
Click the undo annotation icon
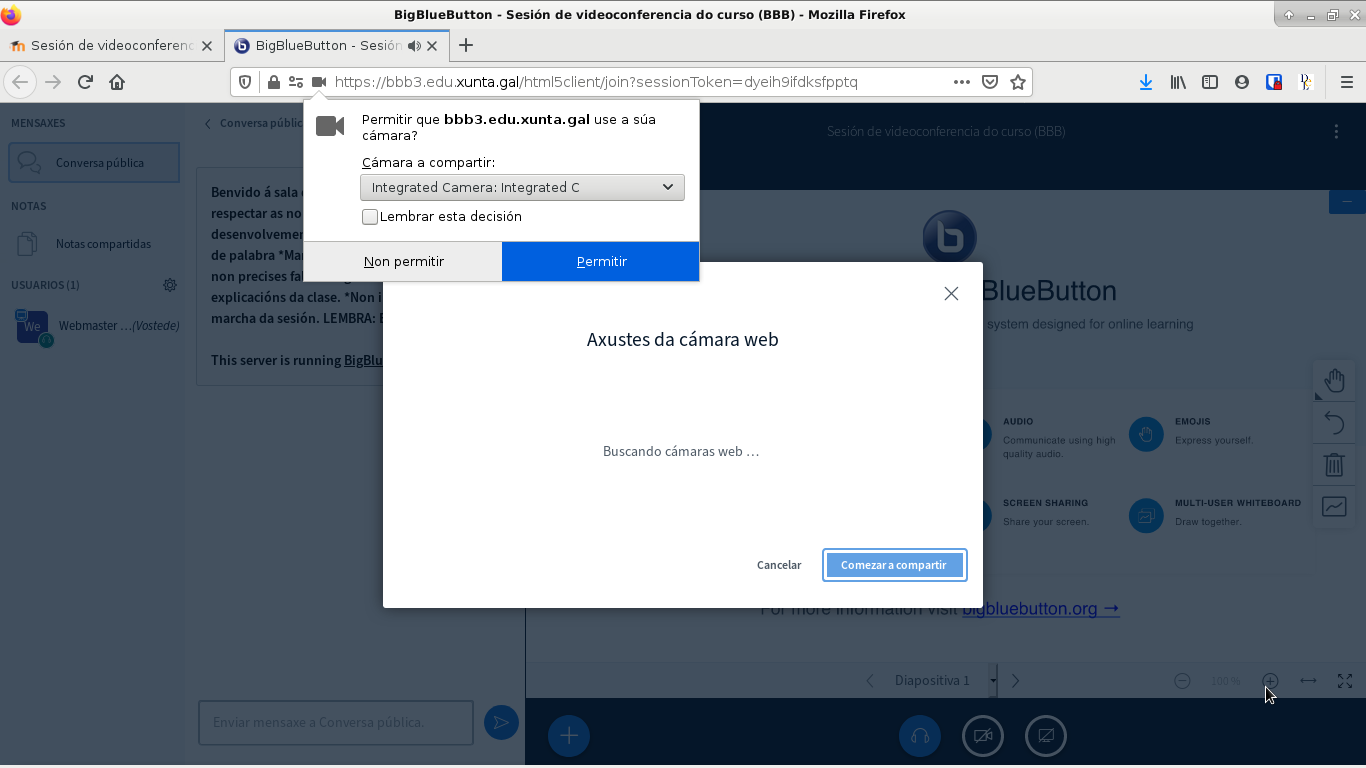1334,423
